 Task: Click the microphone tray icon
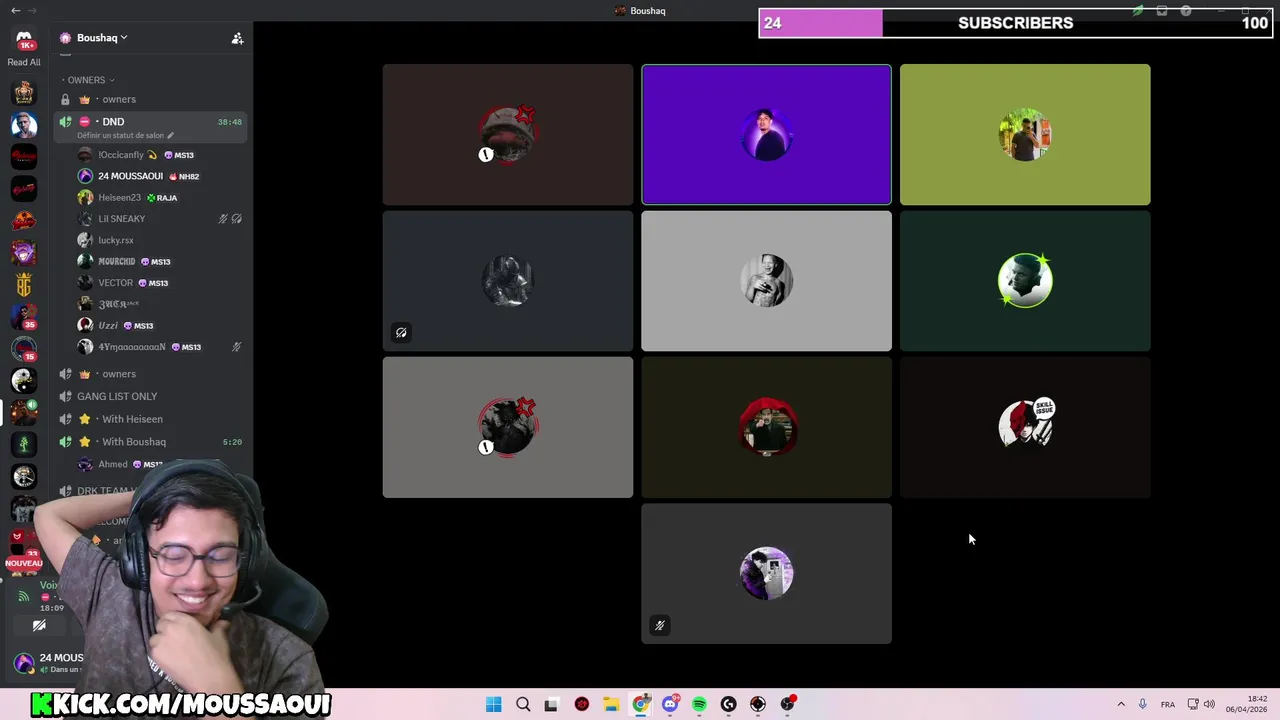coord(1142,704)
